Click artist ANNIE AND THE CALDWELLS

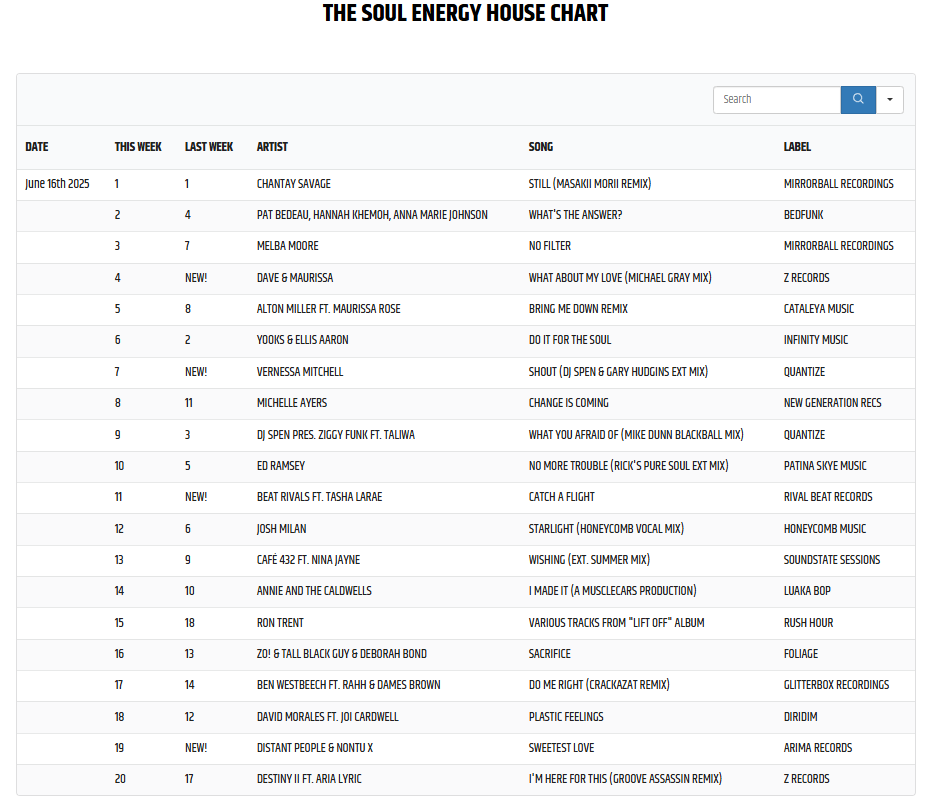314,591
